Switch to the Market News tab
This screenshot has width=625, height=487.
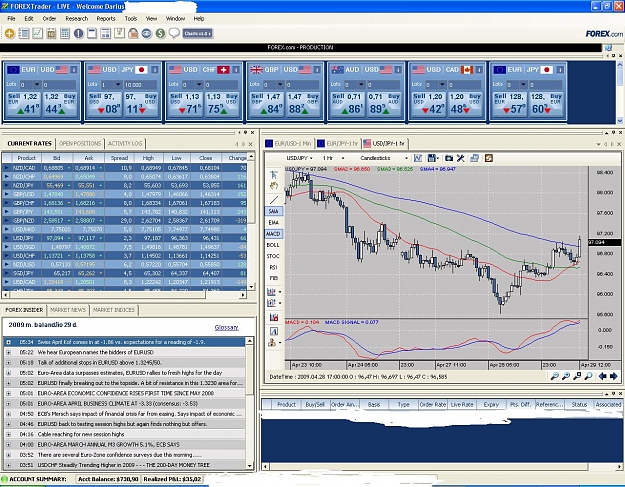pyautogui.click(x=68, y=310)
